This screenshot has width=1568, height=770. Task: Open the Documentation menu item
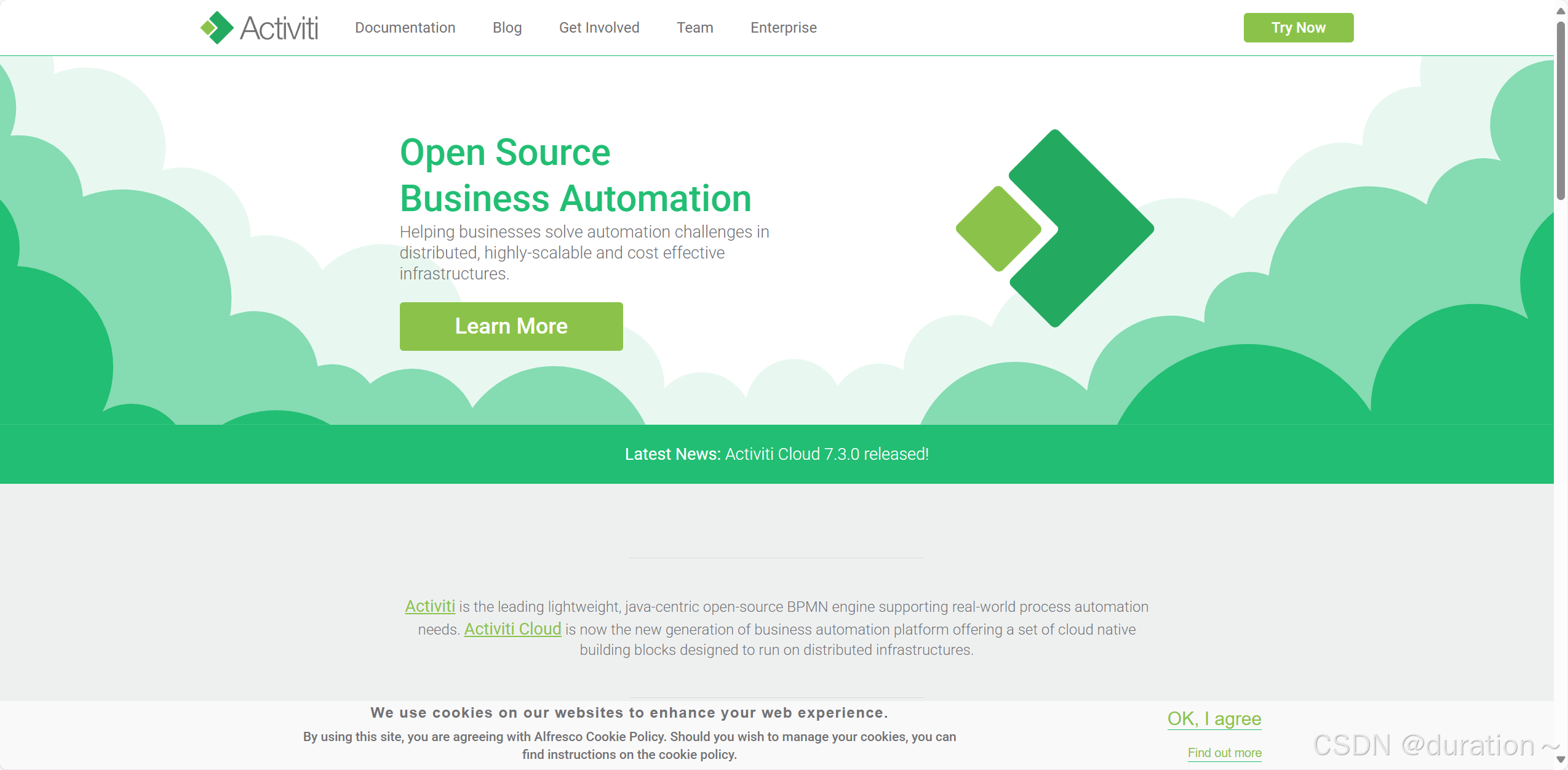[x=405, y=28]
